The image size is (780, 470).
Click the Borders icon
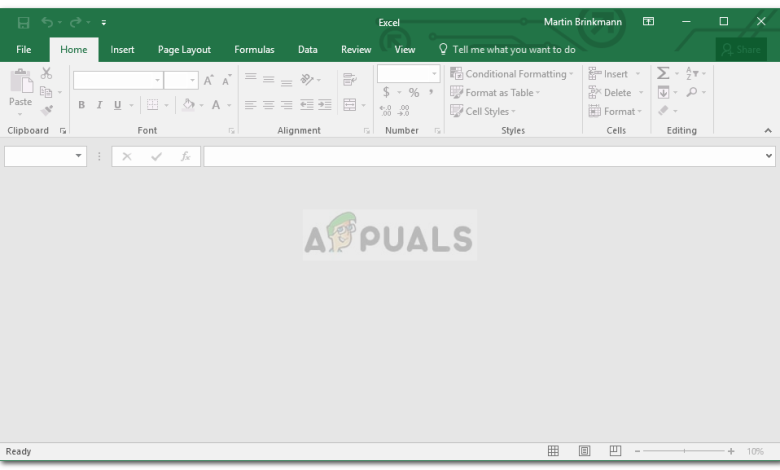tap(153, 104)
